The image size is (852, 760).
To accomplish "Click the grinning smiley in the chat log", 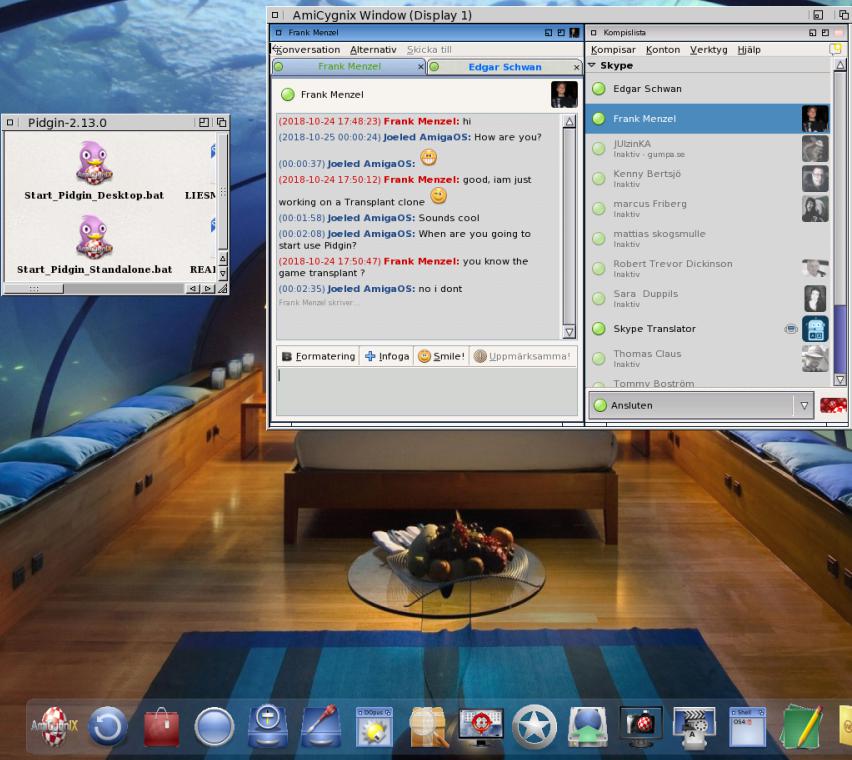I will 428,158.
